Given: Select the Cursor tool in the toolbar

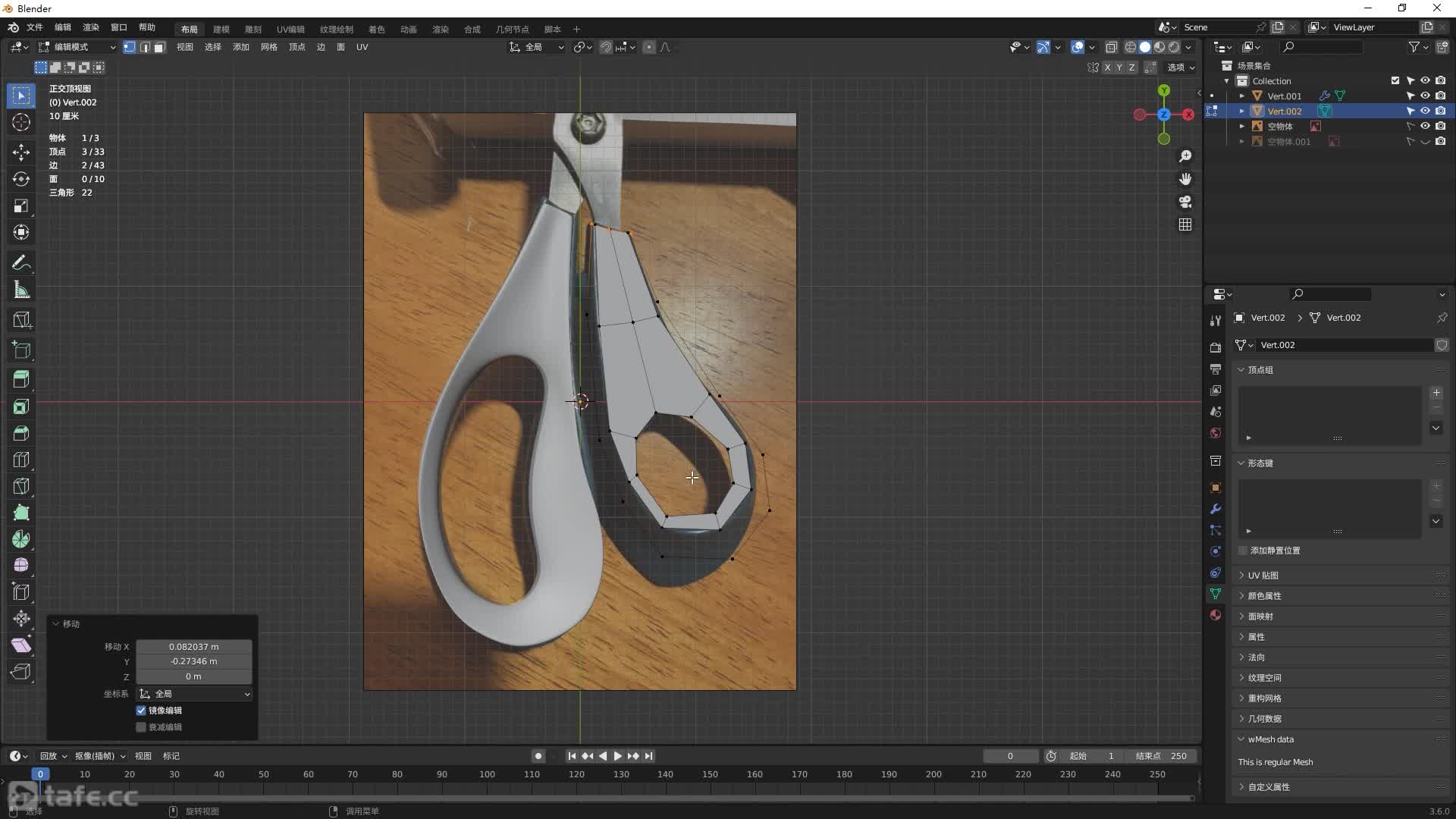Looking at the screenshot, I should point(21,122).
